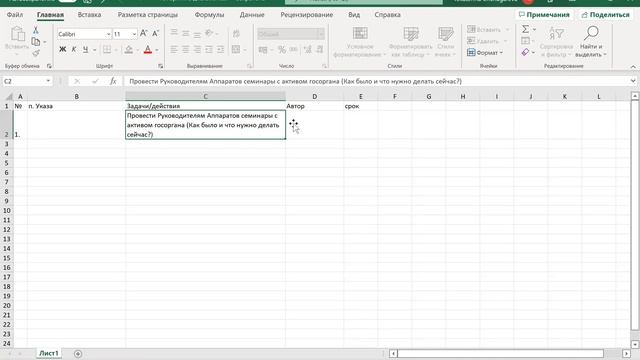Toggle Bold (Ж) formatting
Viewport: 640px width, 360px height.
[62, 50]
